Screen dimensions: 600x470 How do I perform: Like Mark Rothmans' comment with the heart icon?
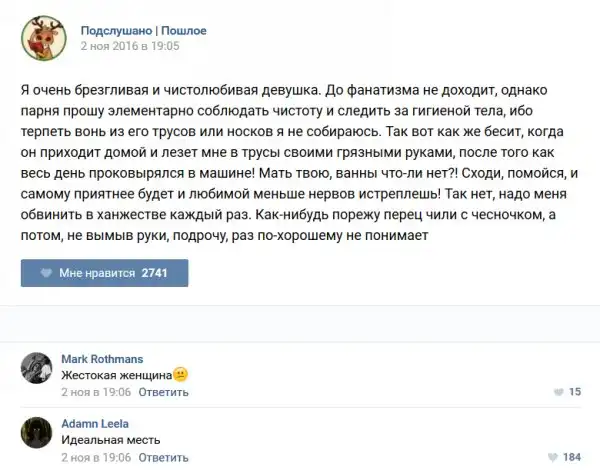point(557,392)
